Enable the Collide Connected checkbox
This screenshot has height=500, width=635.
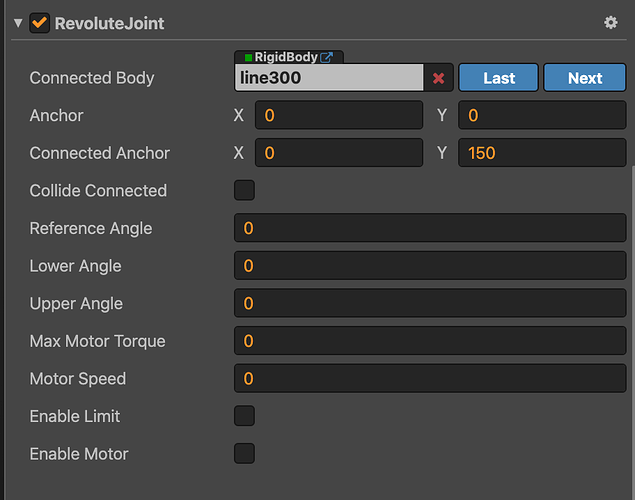(244, 190)
